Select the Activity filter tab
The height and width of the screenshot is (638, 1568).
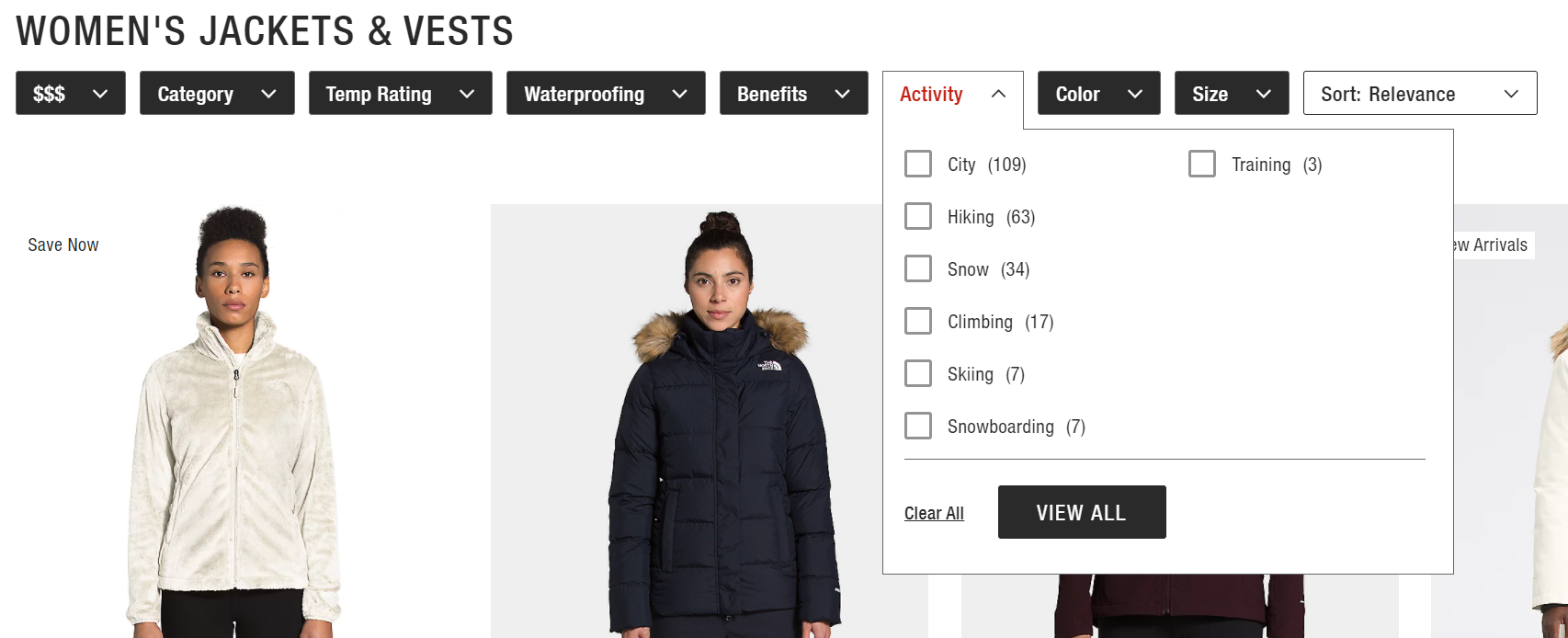953,94
